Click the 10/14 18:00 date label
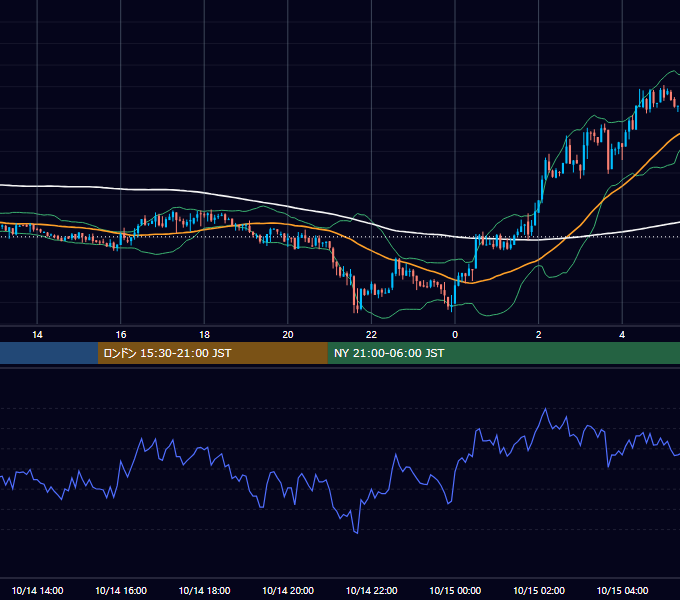 click(x=204, y=590)
